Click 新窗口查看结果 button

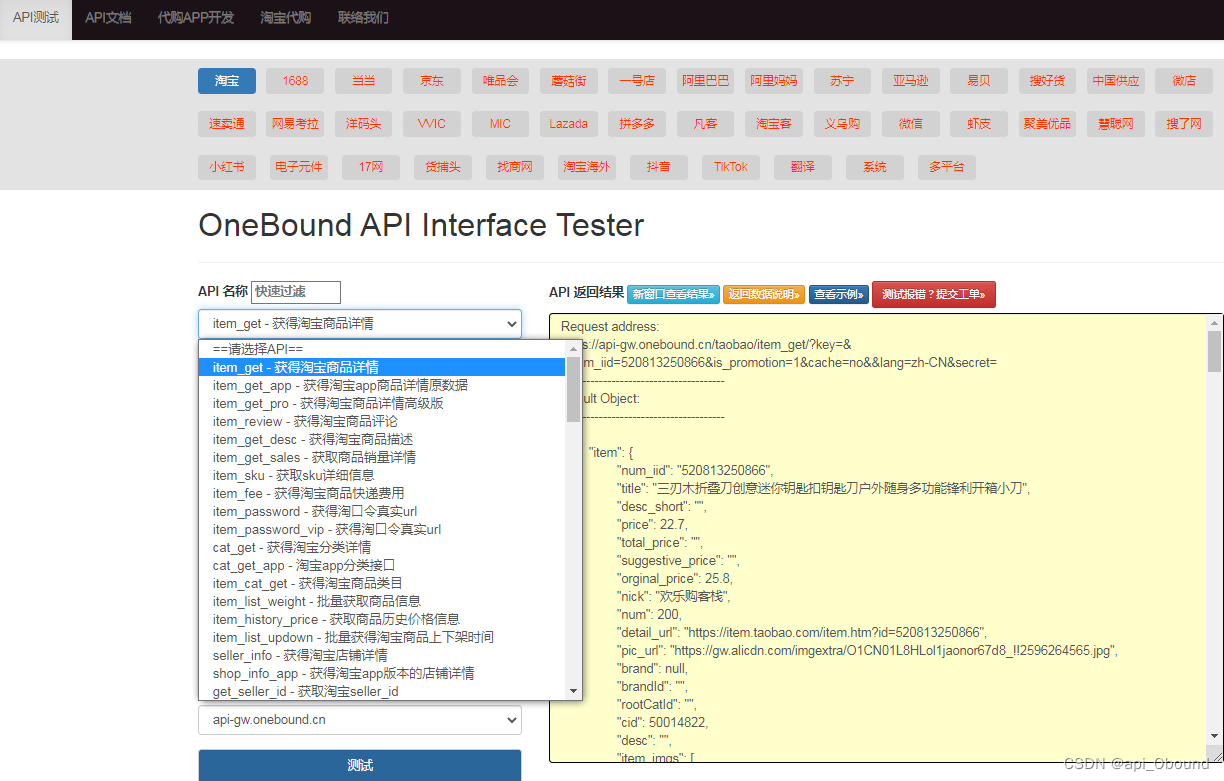[673, 294]
